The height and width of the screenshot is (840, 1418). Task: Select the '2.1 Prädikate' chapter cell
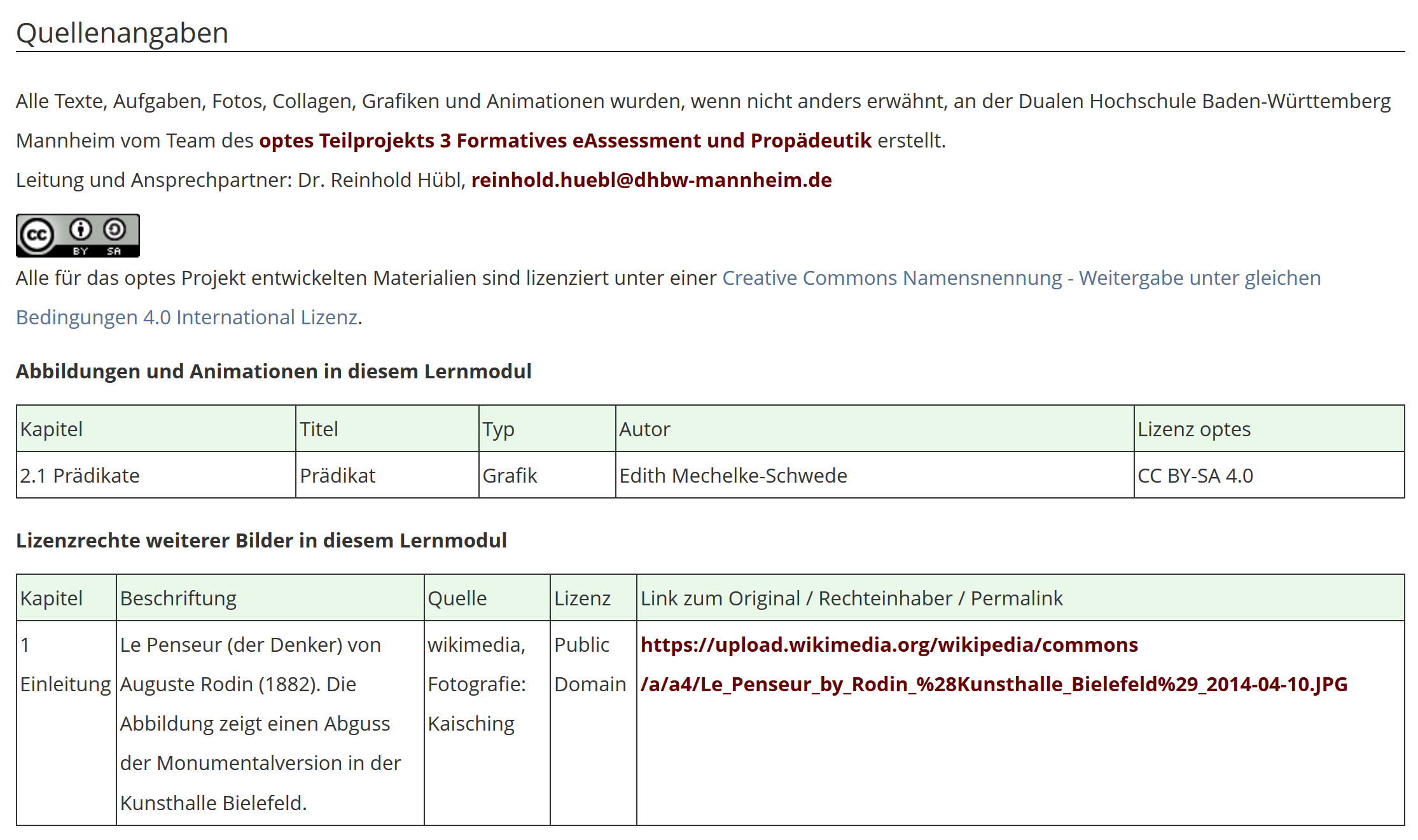coord(80,476)
